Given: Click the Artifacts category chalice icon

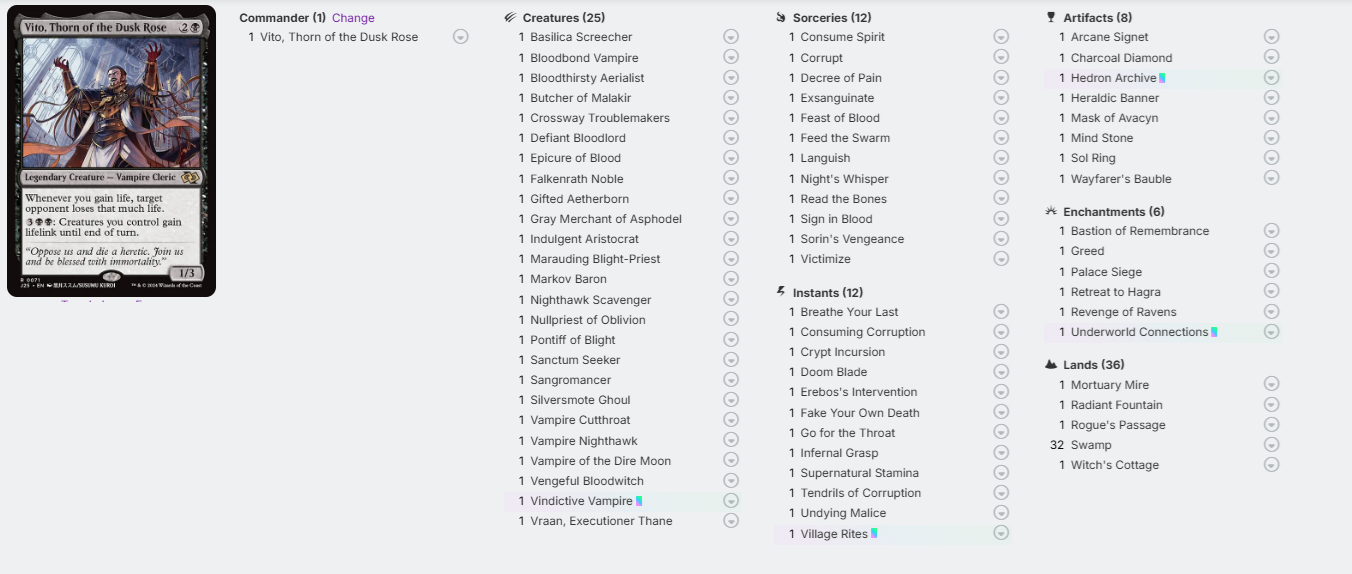Looking at the screenshot, I should [1051, 17].
